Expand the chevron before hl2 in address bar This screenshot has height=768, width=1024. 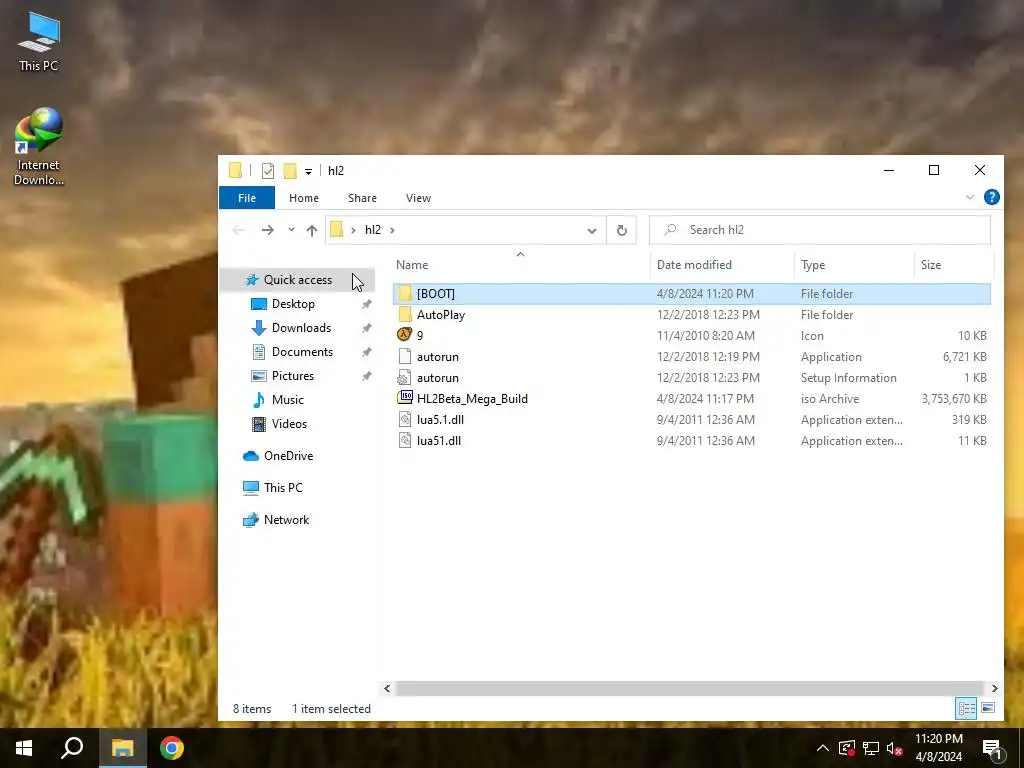tap(353, 230)
